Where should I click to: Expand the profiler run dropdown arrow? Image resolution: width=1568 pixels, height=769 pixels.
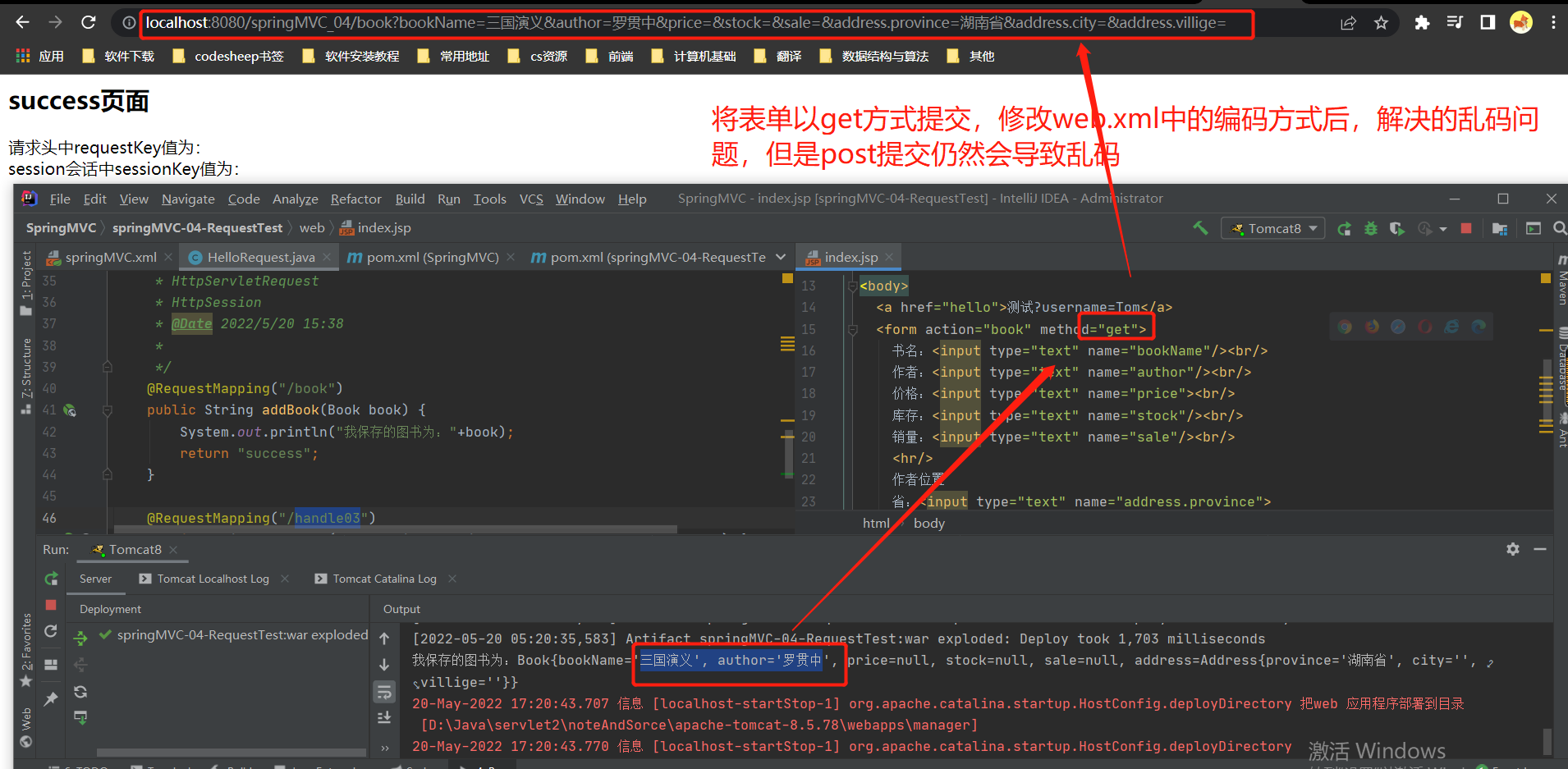coord(1443,229)
